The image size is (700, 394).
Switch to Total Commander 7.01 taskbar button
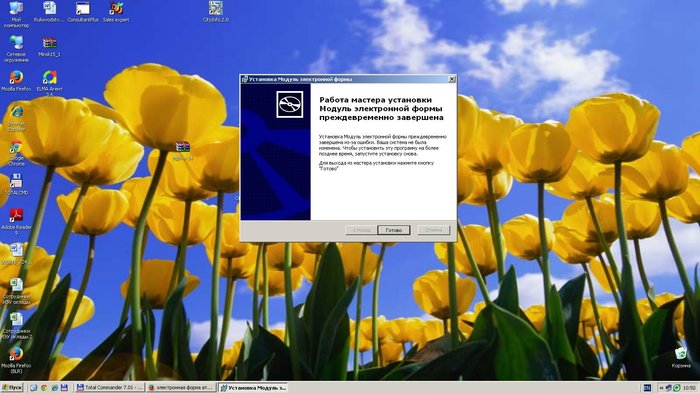pyautogui.click(x=109, y=388)
